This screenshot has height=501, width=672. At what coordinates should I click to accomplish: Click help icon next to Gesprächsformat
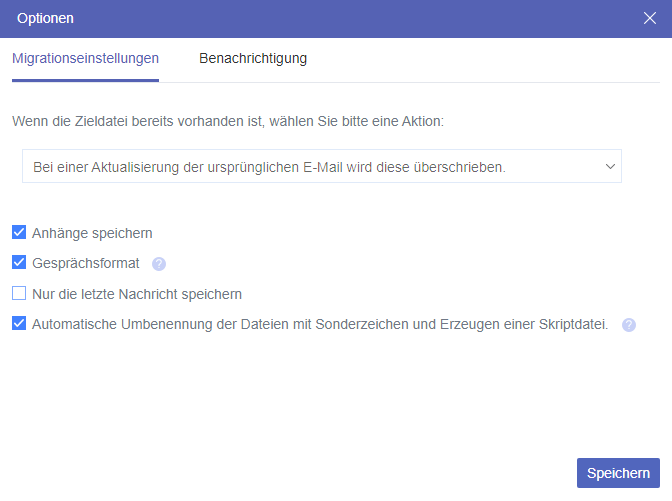(158, 264)
